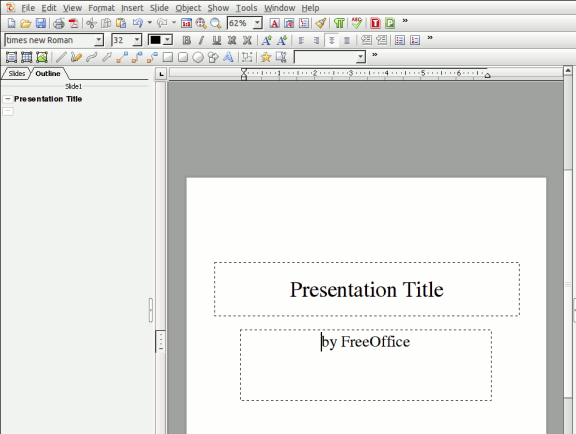This screenshot has width=576, height=434.
Task: Toggle numbered list in formatting toolbar
Action: coord(415,40)
